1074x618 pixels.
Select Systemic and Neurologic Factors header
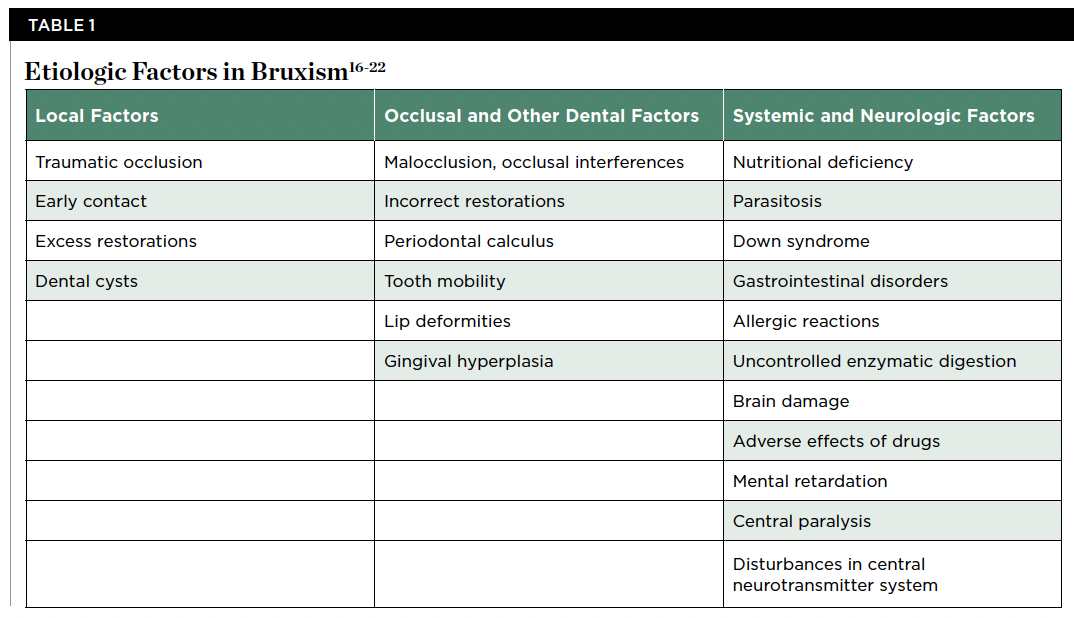[x=883, y=116]
